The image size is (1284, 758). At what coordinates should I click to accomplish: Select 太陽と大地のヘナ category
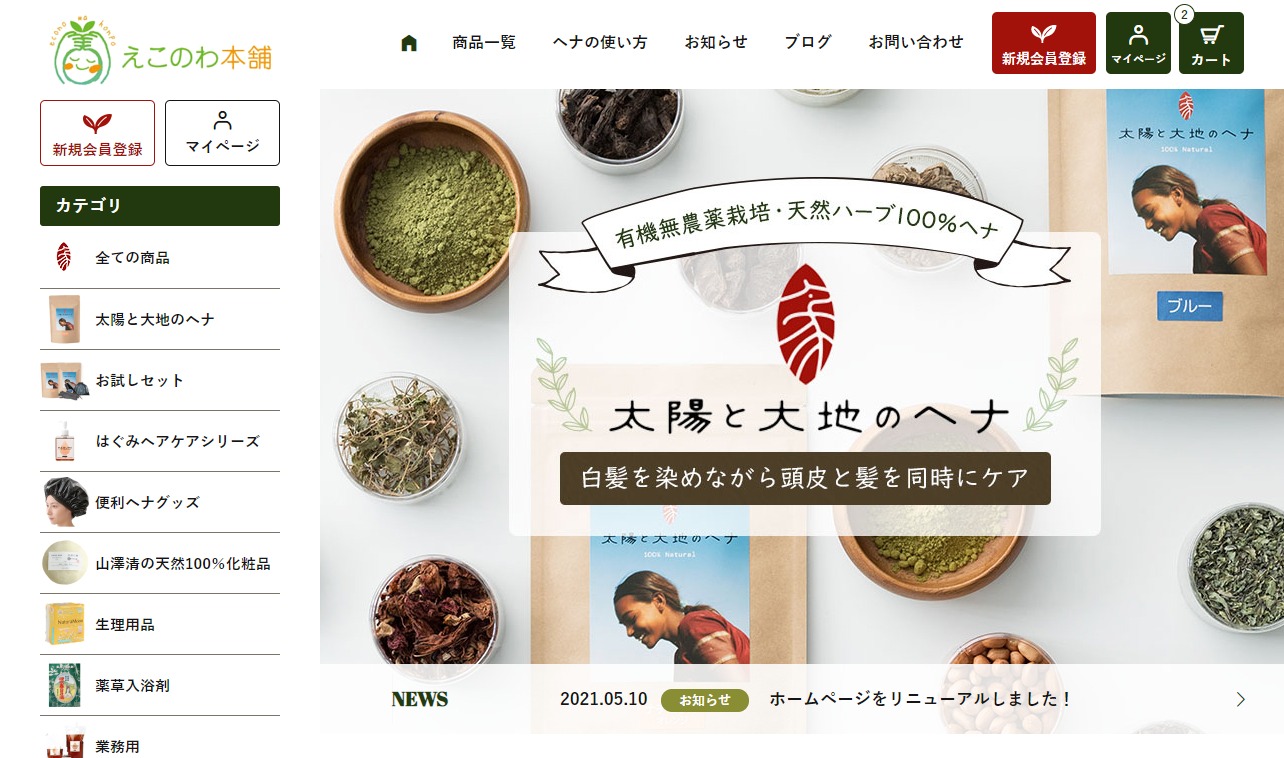pos(160,319)
